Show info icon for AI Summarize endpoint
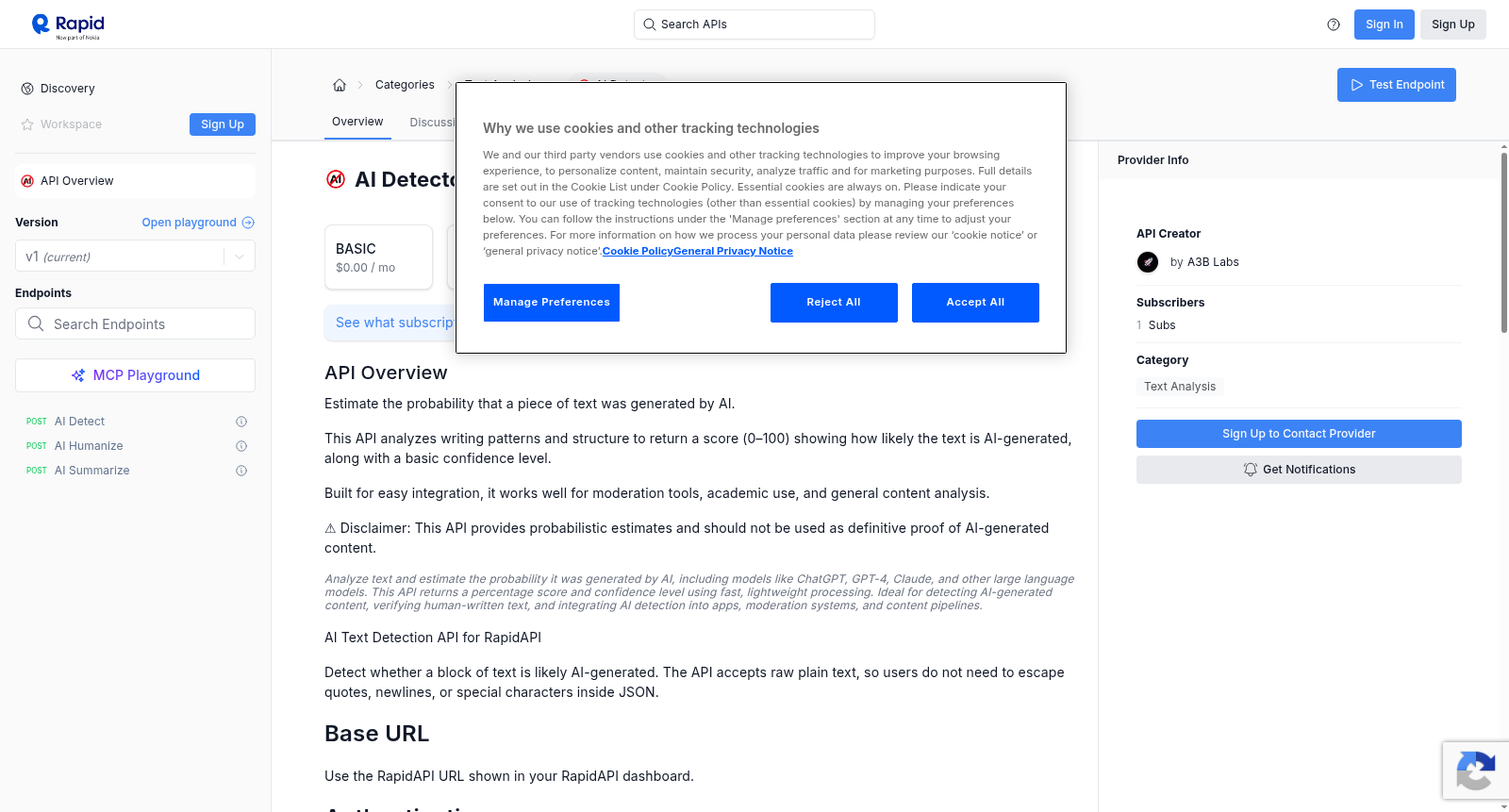This screenshot has width=1509, height=812. [x=241, y=471]
